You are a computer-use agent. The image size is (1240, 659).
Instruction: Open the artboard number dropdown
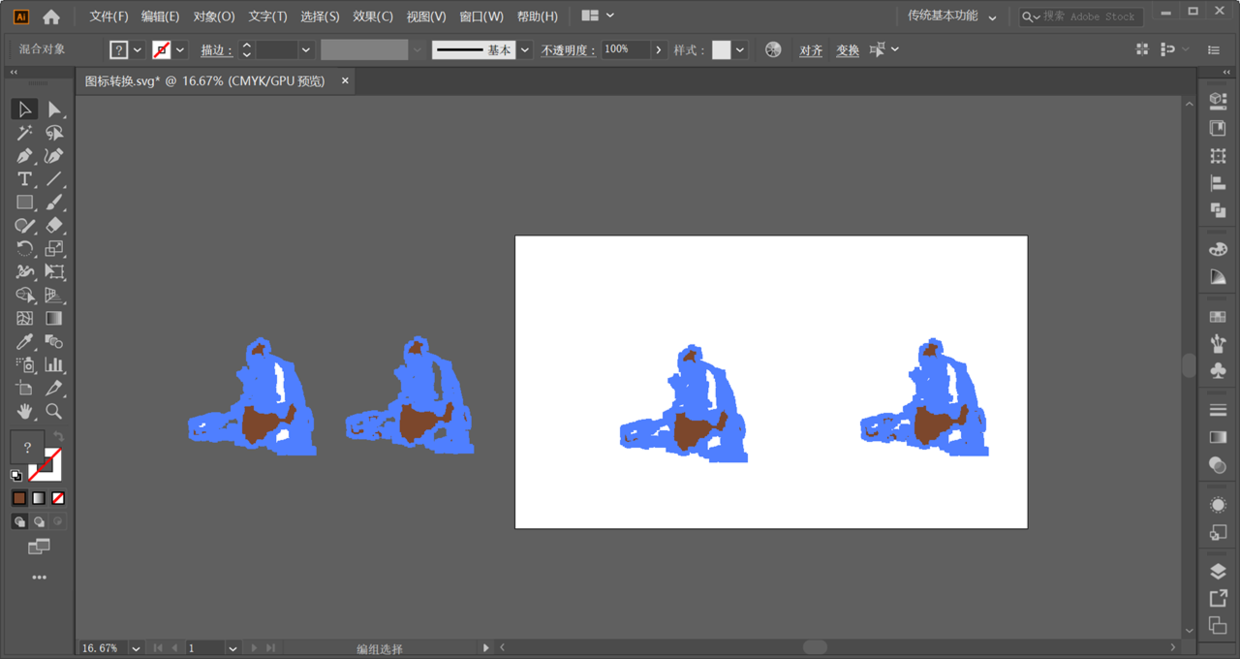pyautogui.click(x=232, y=648)
